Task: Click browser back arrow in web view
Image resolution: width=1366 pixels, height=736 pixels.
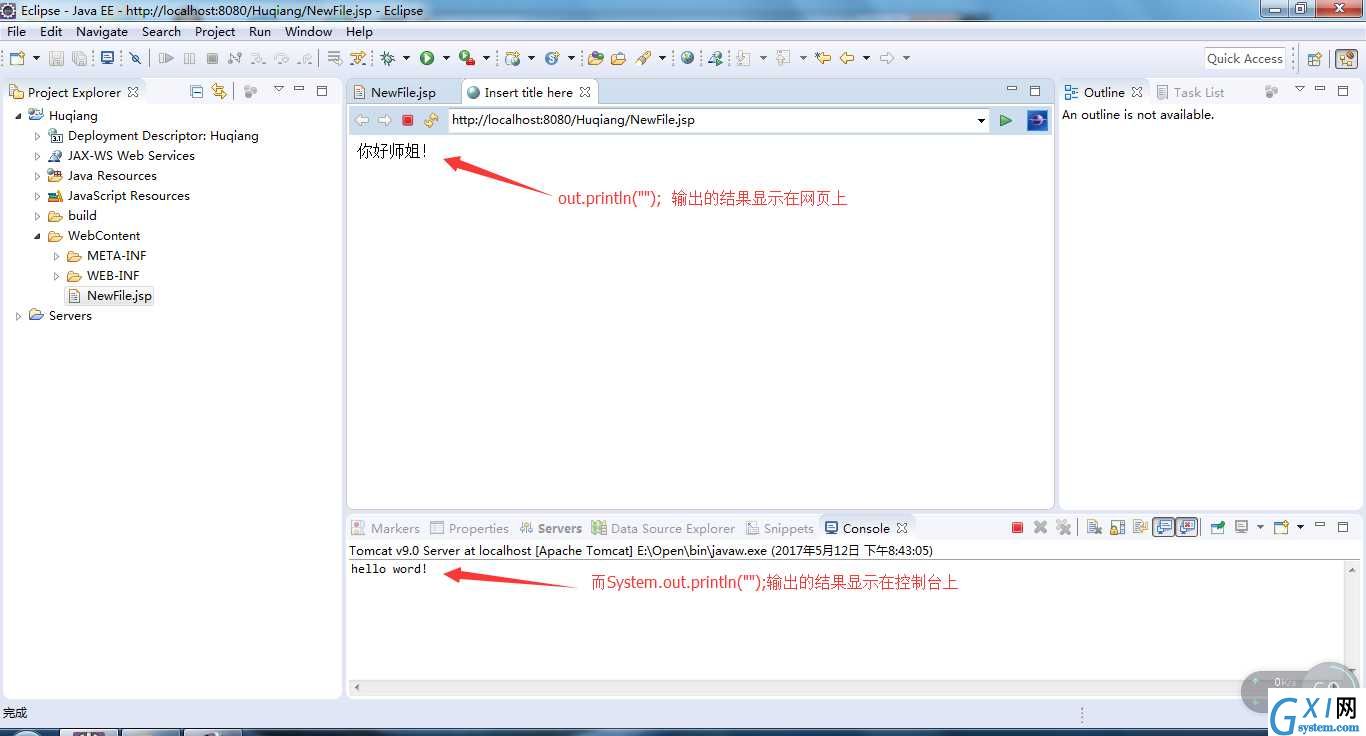Action: tap(362, 120)
